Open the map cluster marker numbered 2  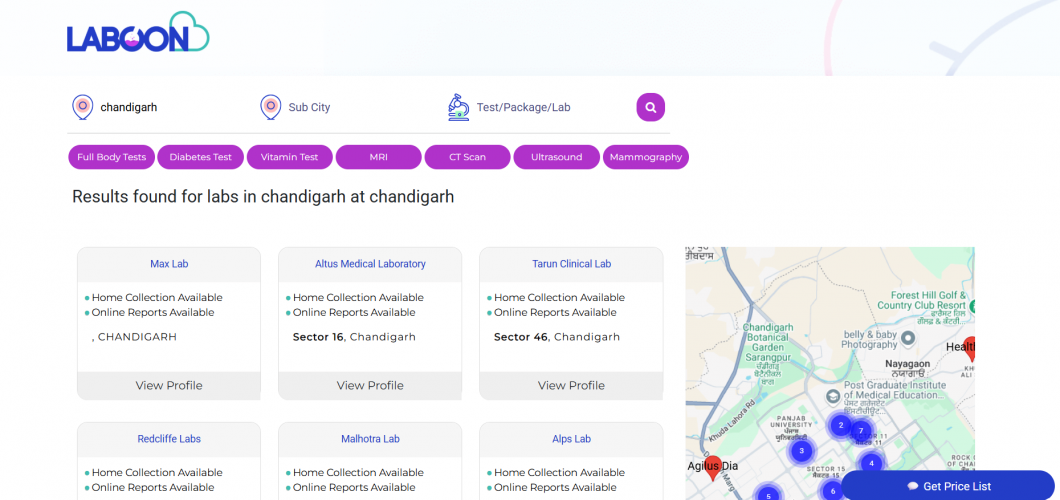[840, 425]
